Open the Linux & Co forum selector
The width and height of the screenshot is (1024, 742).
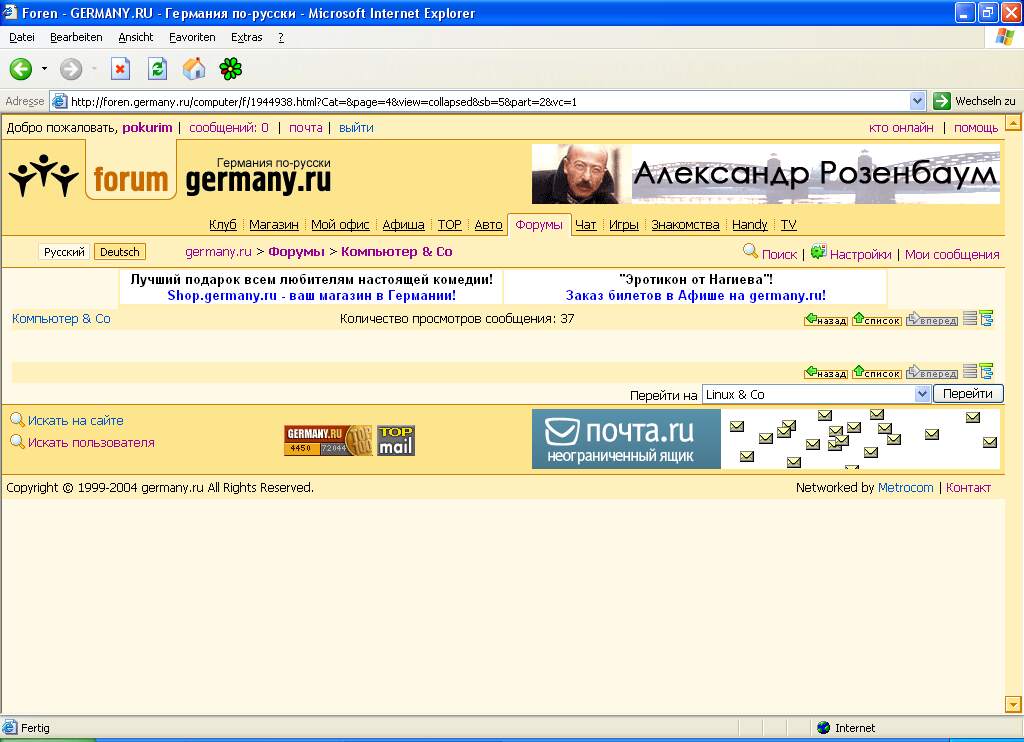(x=816, y=395)
